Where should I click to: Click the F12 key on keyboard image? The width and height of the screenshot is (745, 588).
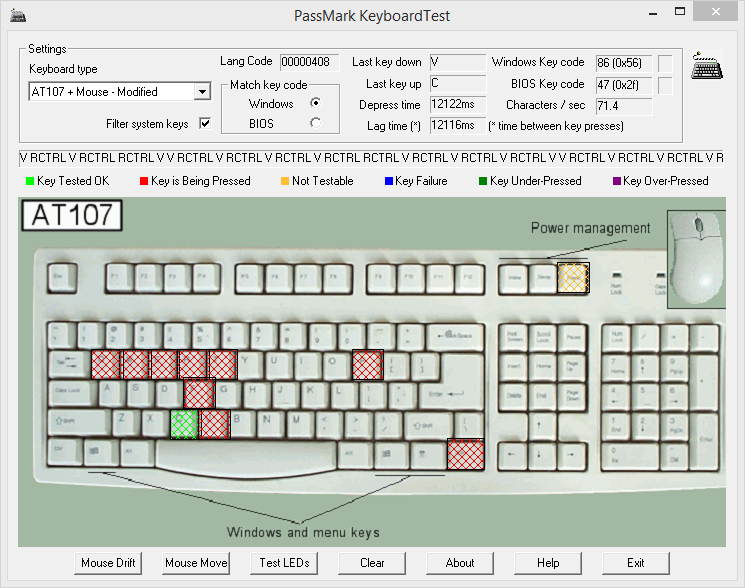[469, 277]
